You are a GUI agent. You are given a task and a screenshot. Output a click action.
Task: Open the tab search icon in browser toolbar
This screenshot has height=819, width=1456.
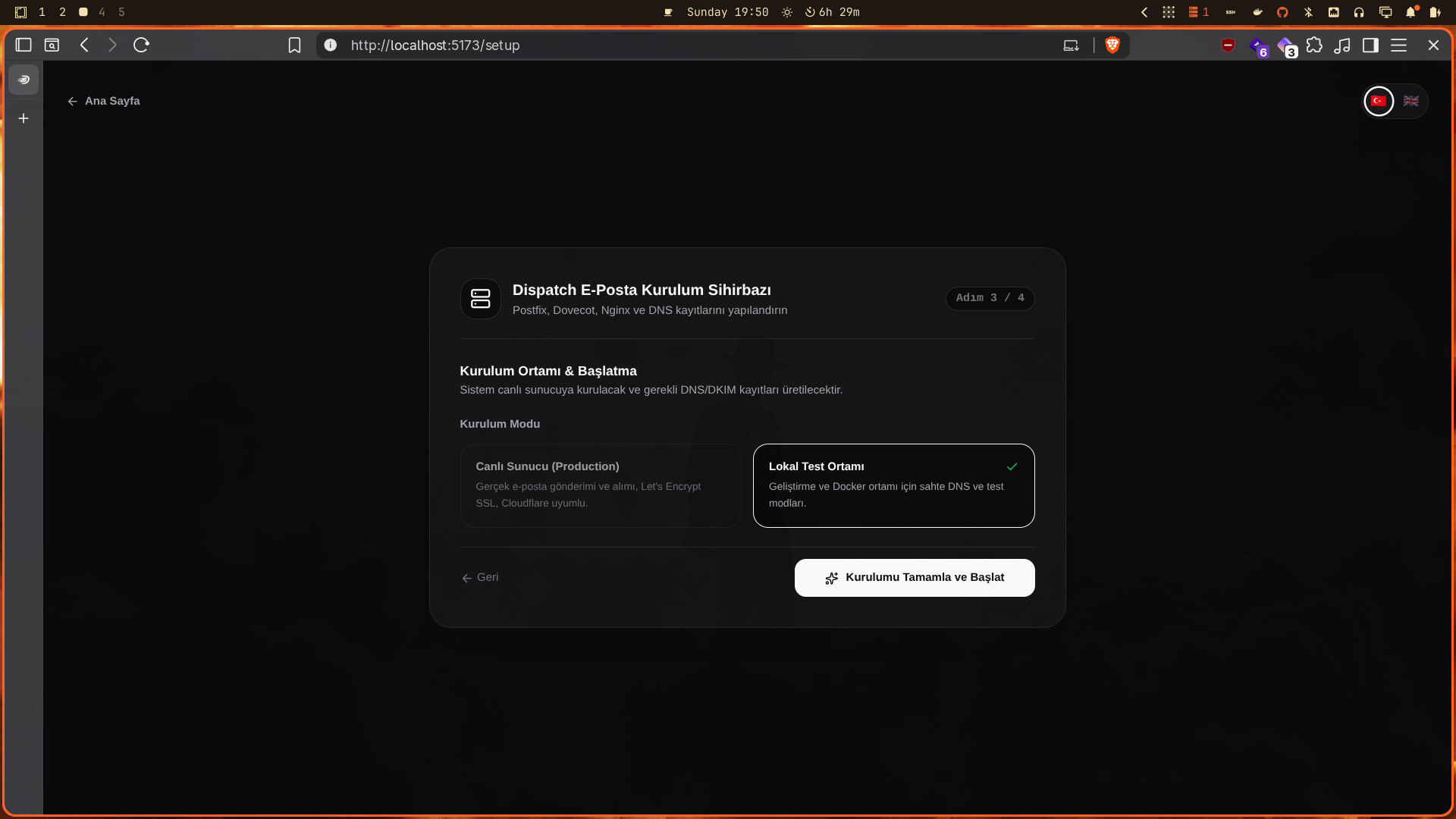point(52,45)
